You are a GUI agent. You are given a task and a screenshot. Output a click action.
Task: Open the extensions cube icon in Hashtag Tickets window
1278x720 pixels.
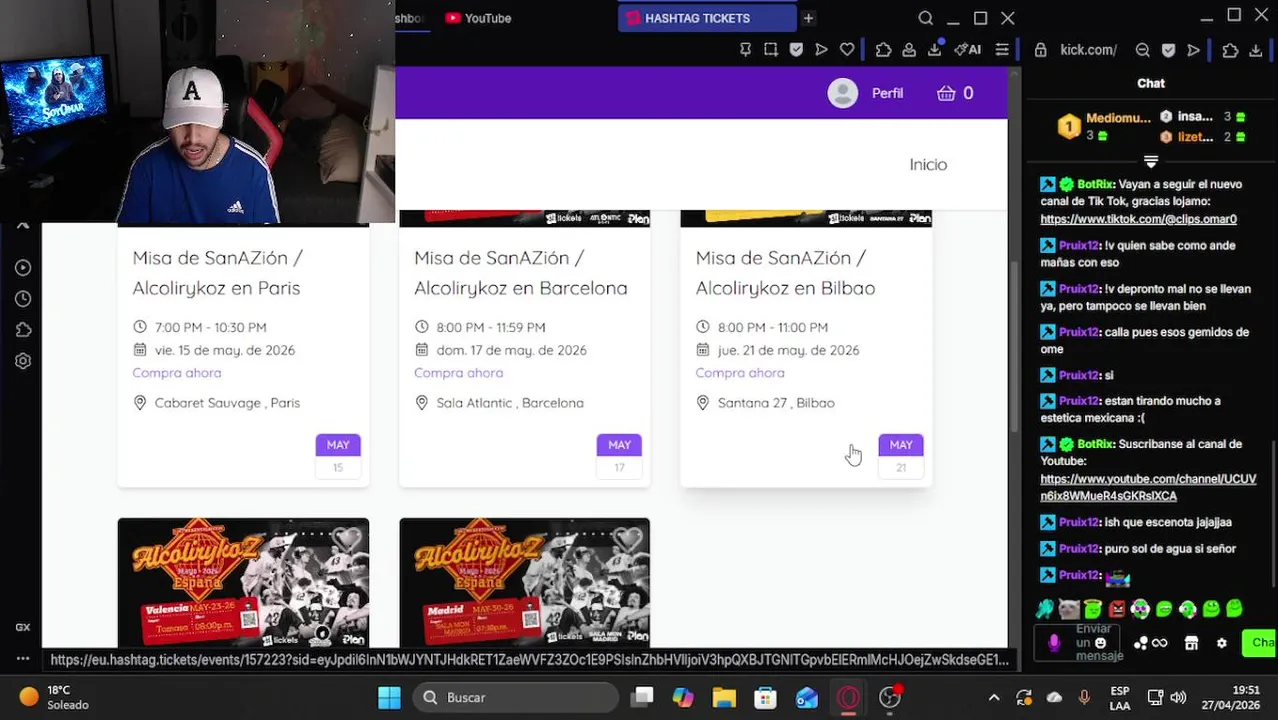(x=883, y=49)
